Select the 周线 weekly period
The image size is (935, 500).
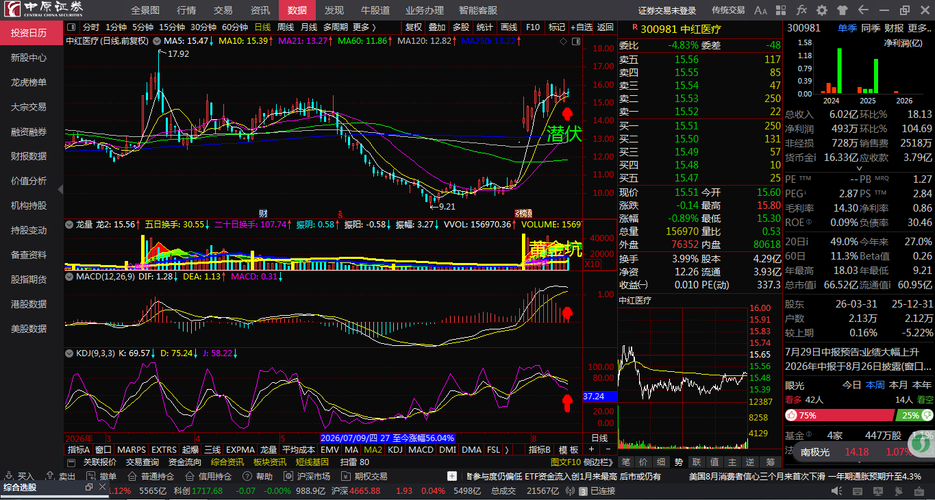(x=286, y=27)
